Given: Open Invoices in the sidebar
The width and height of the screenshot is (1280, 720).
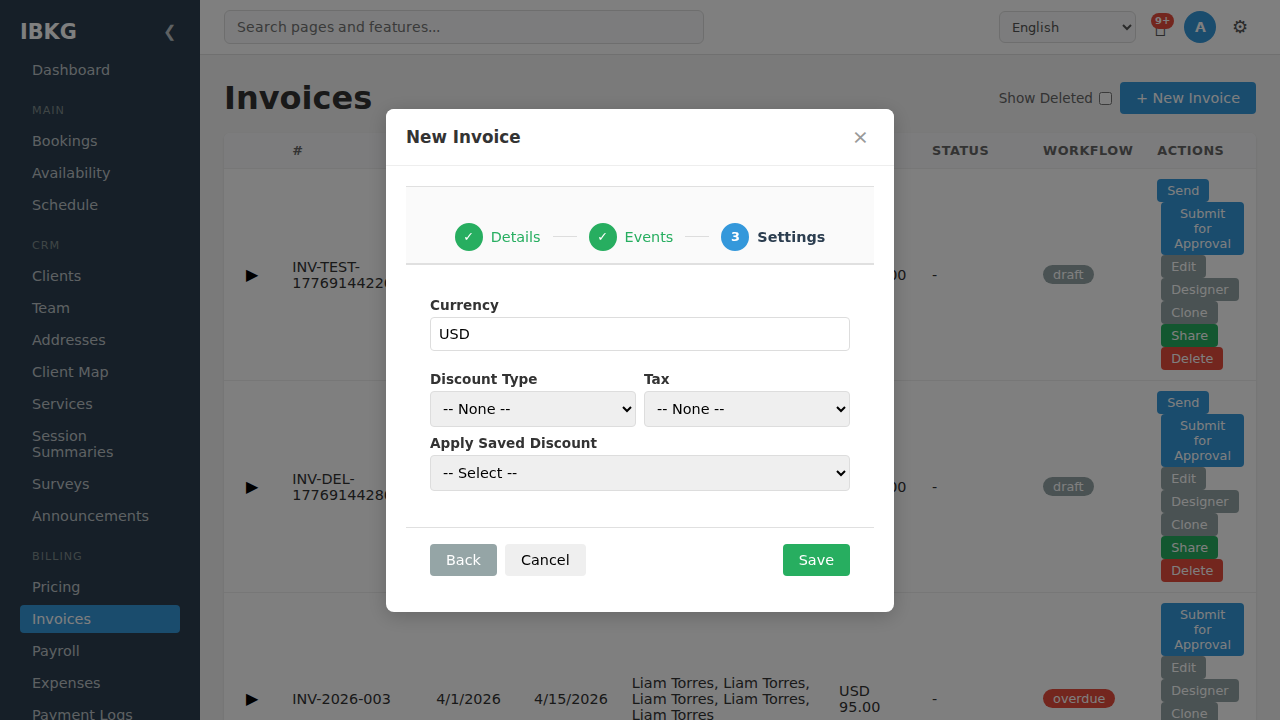Looking at the screenshot, I should tap(100, 619).
